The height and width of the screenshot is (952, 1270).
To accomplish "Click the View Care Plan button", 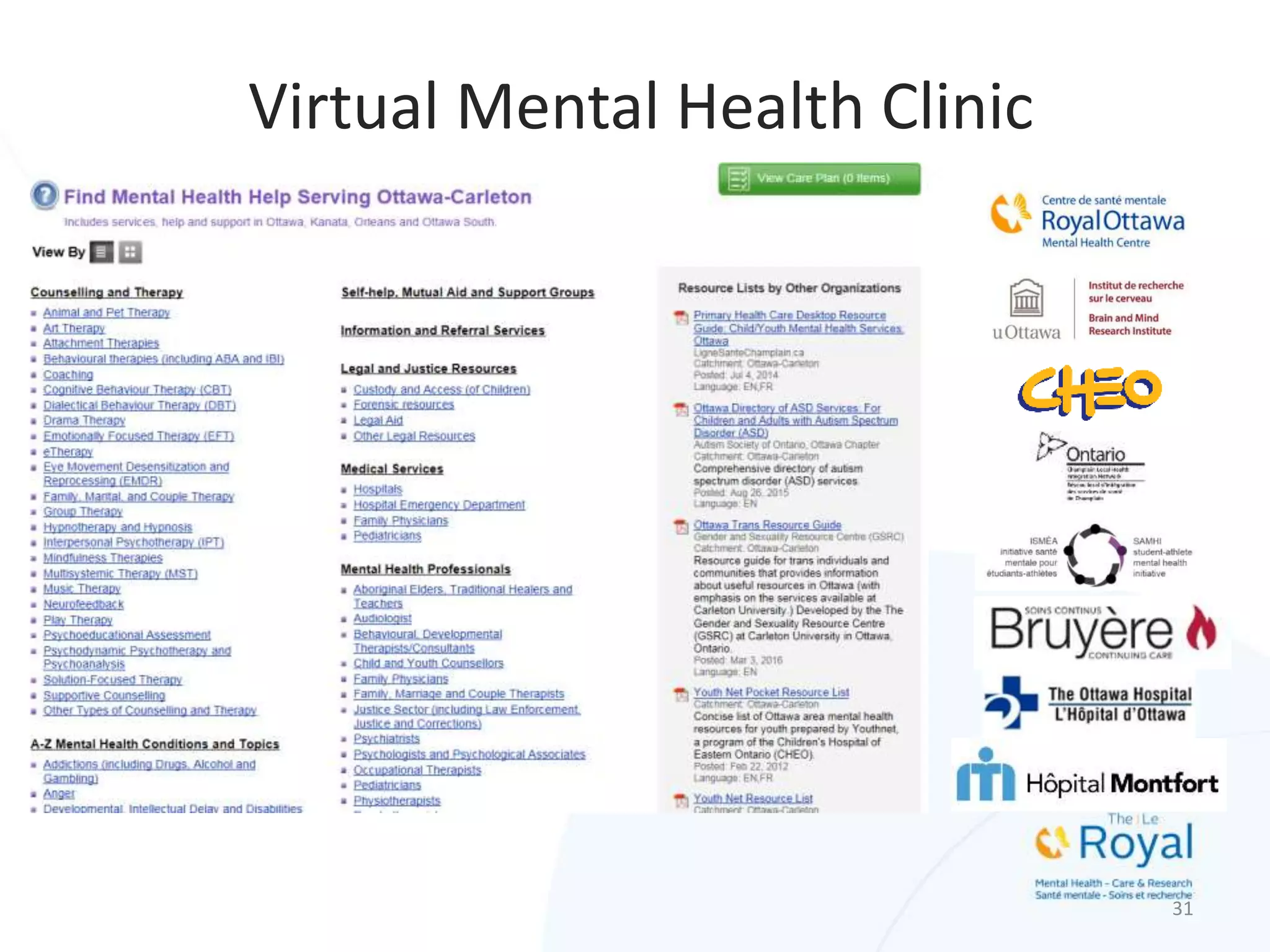I will (x=819, y=178).
